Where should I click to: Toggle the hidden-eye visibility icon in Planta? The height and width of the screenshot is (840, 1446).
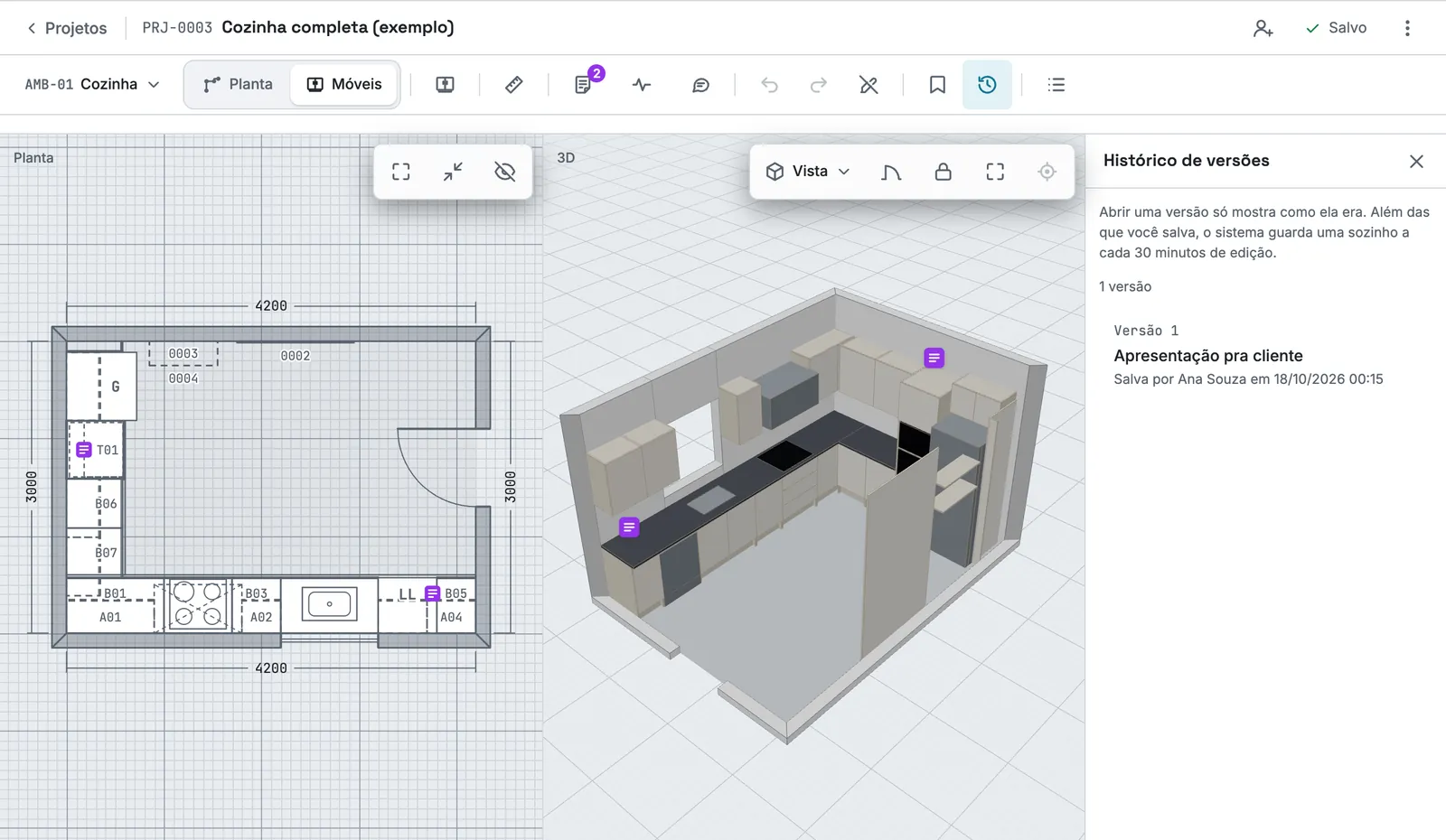coord(505,172)
